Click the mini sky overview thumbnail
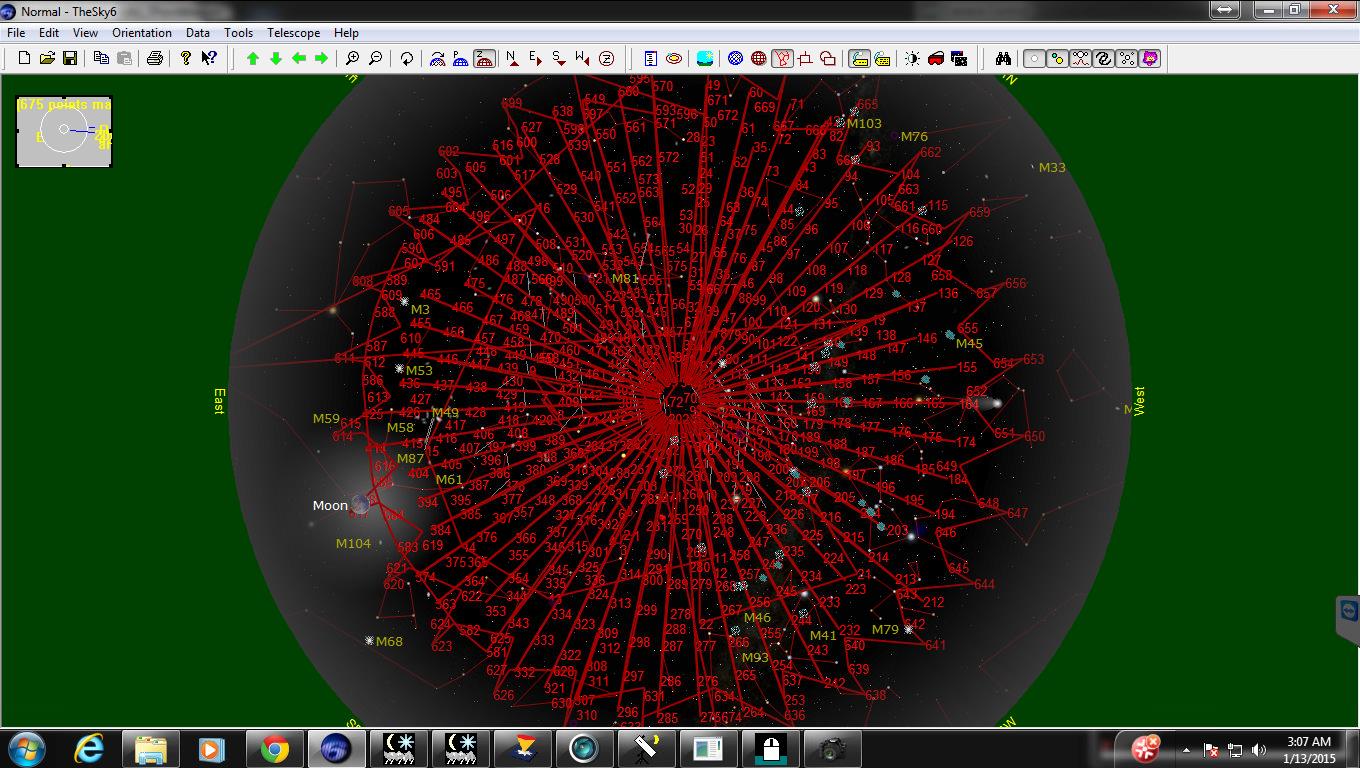The width and height of the screenshot is (1360, 768). [x=64, y=131]
